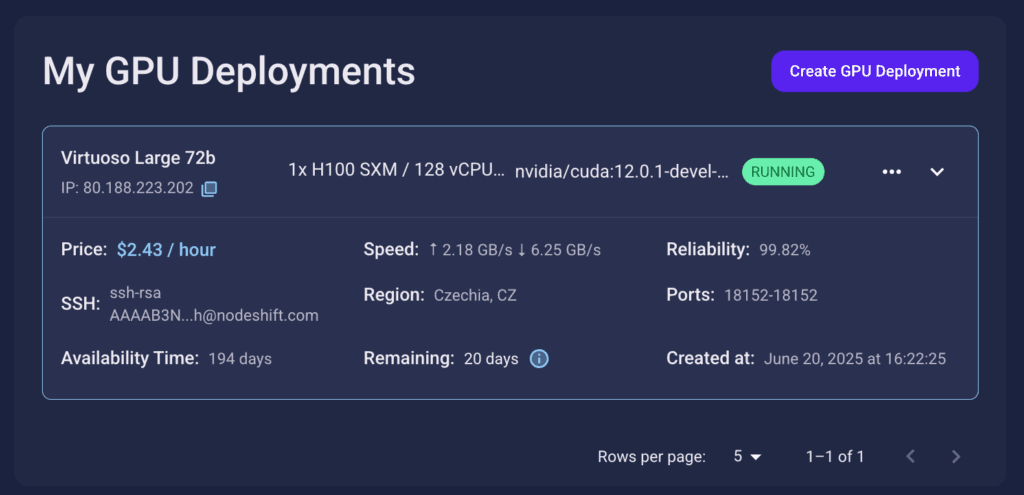Screen dimensions: 1024x495
Task: Click the IP 80.188.223.202 text
Action: pos(127,189)
